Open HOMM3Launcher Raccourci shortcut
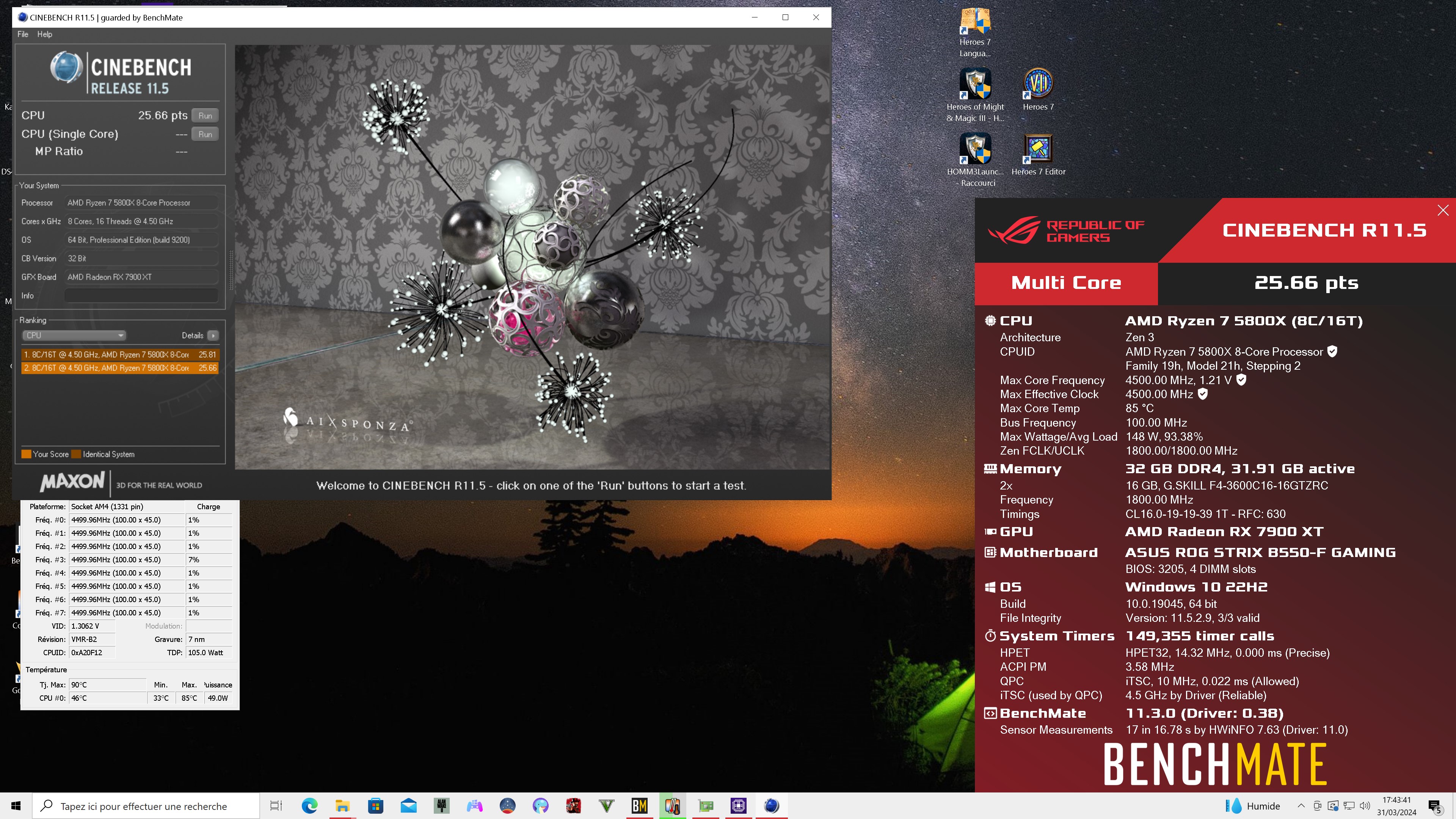 point(975,160)
